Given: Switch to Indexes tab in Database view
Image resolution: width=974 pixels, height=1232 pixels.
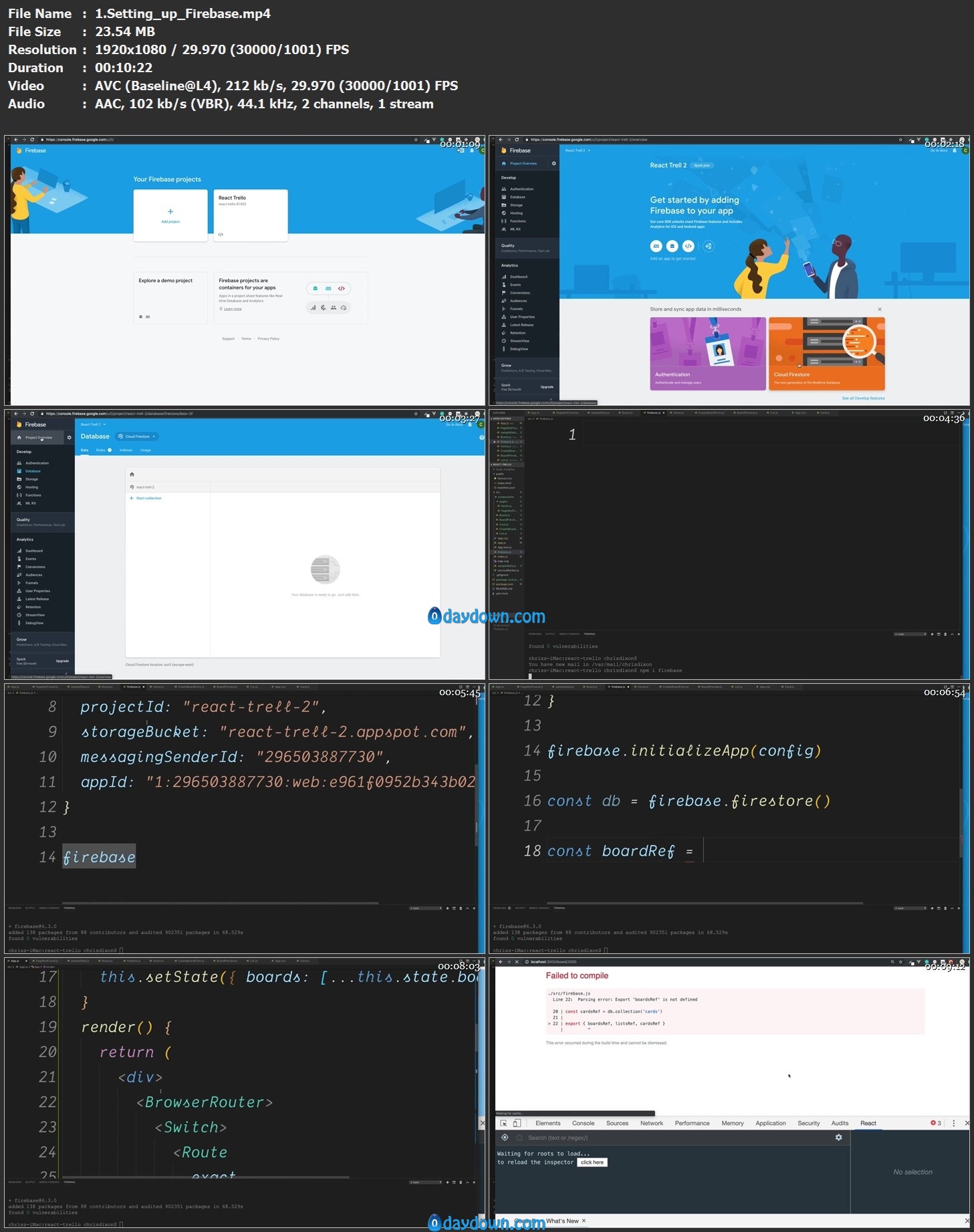Looking at the screenshot, I should point(126,451).
